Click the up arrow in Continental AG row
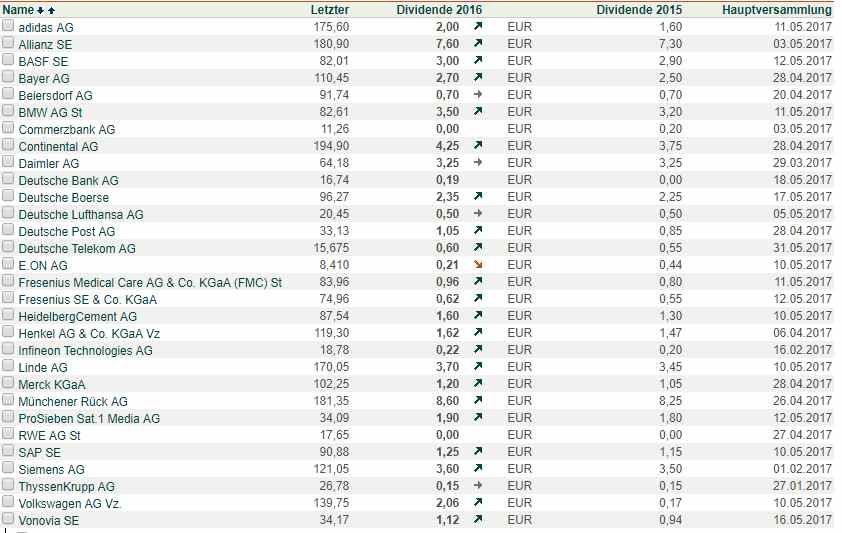 [478, 145]
